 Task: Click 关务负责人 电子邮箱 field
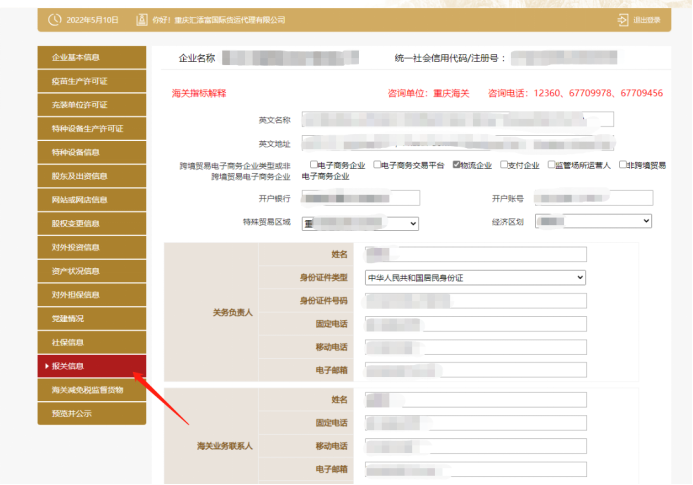point(476,370)
